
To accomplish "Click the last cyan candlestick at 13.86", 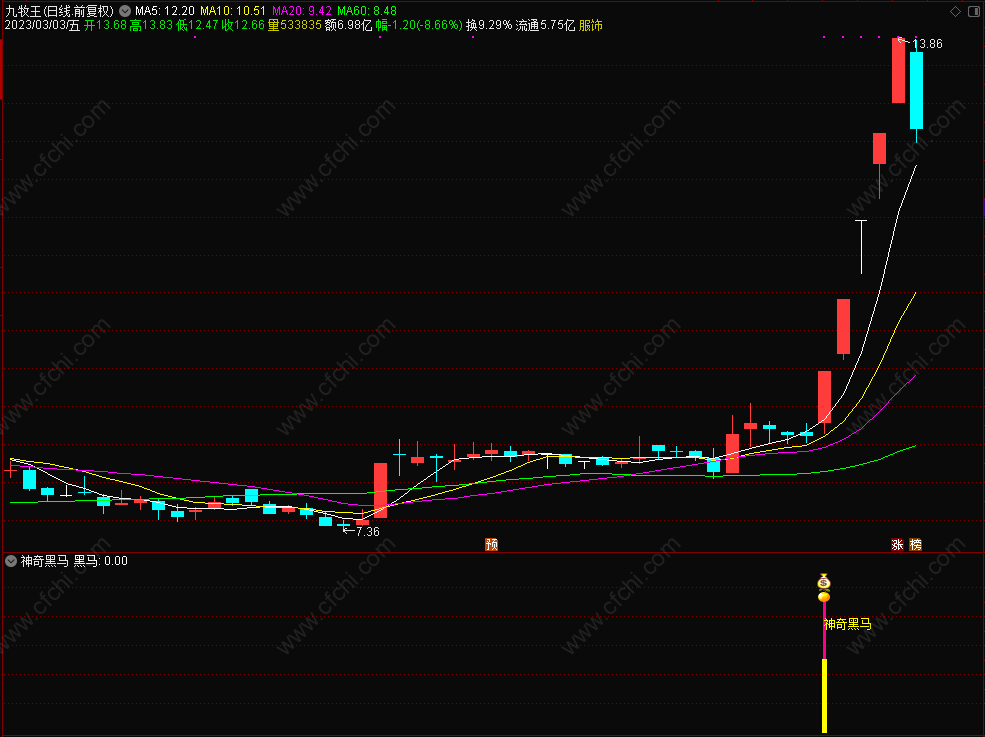I will coord(917,90).
